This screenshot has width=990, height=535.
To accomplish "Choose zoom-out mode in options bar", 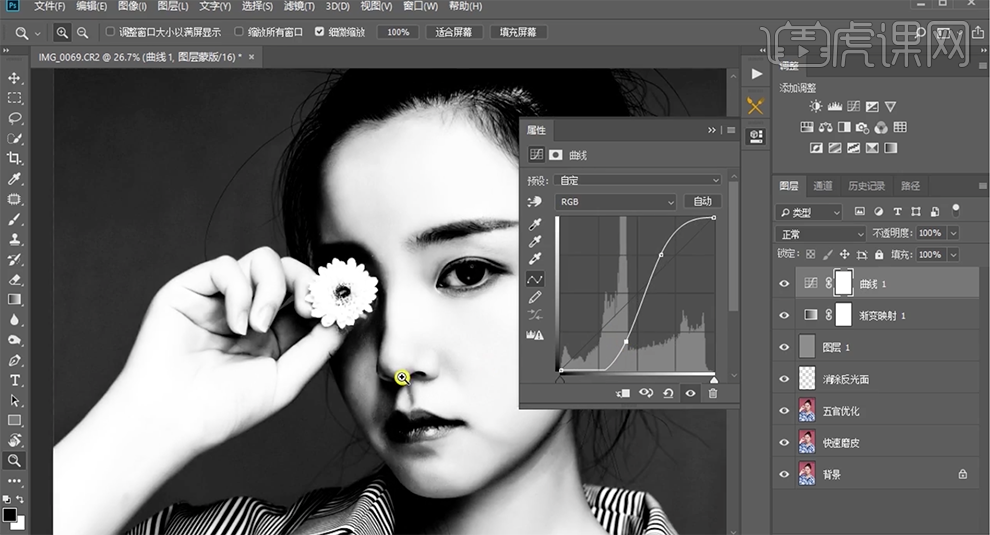I will click(82, 32).
